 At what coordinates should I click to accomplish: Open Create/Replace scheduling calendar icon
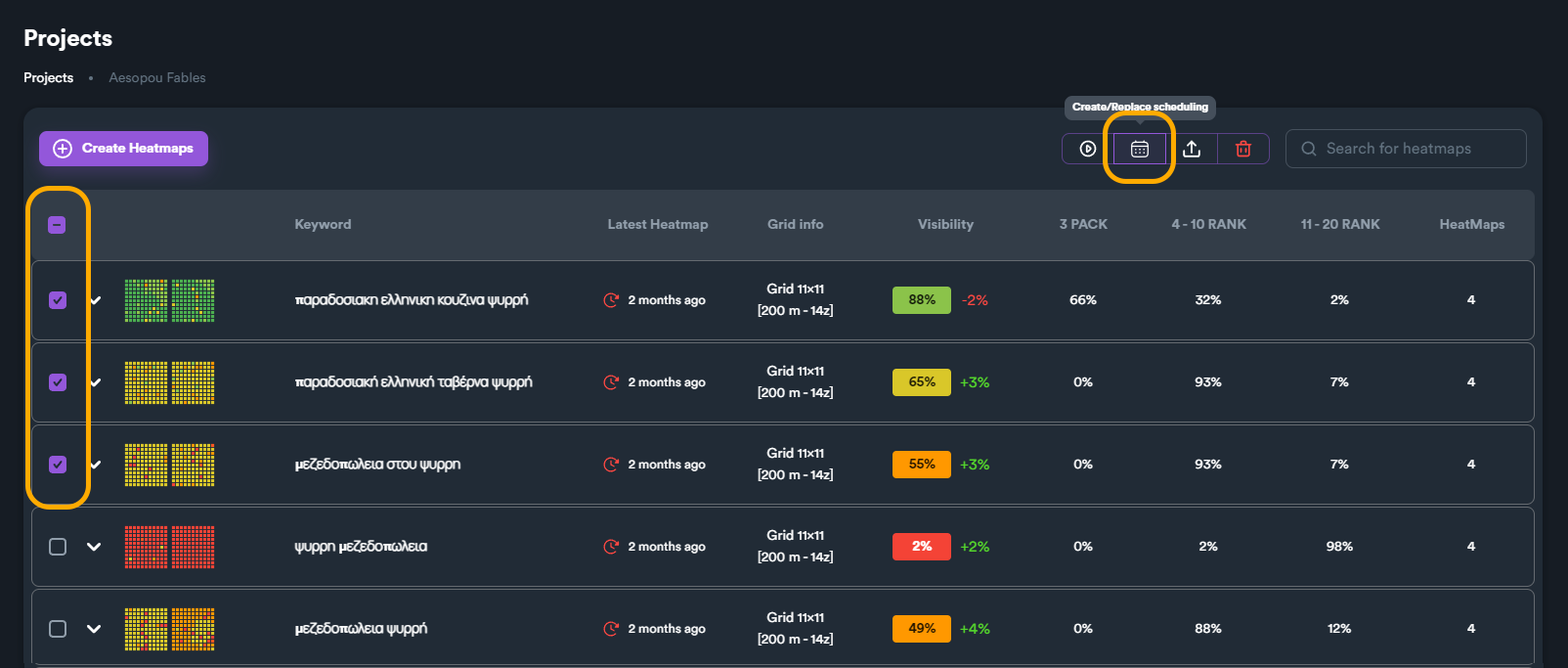[x=1140, y=149]
